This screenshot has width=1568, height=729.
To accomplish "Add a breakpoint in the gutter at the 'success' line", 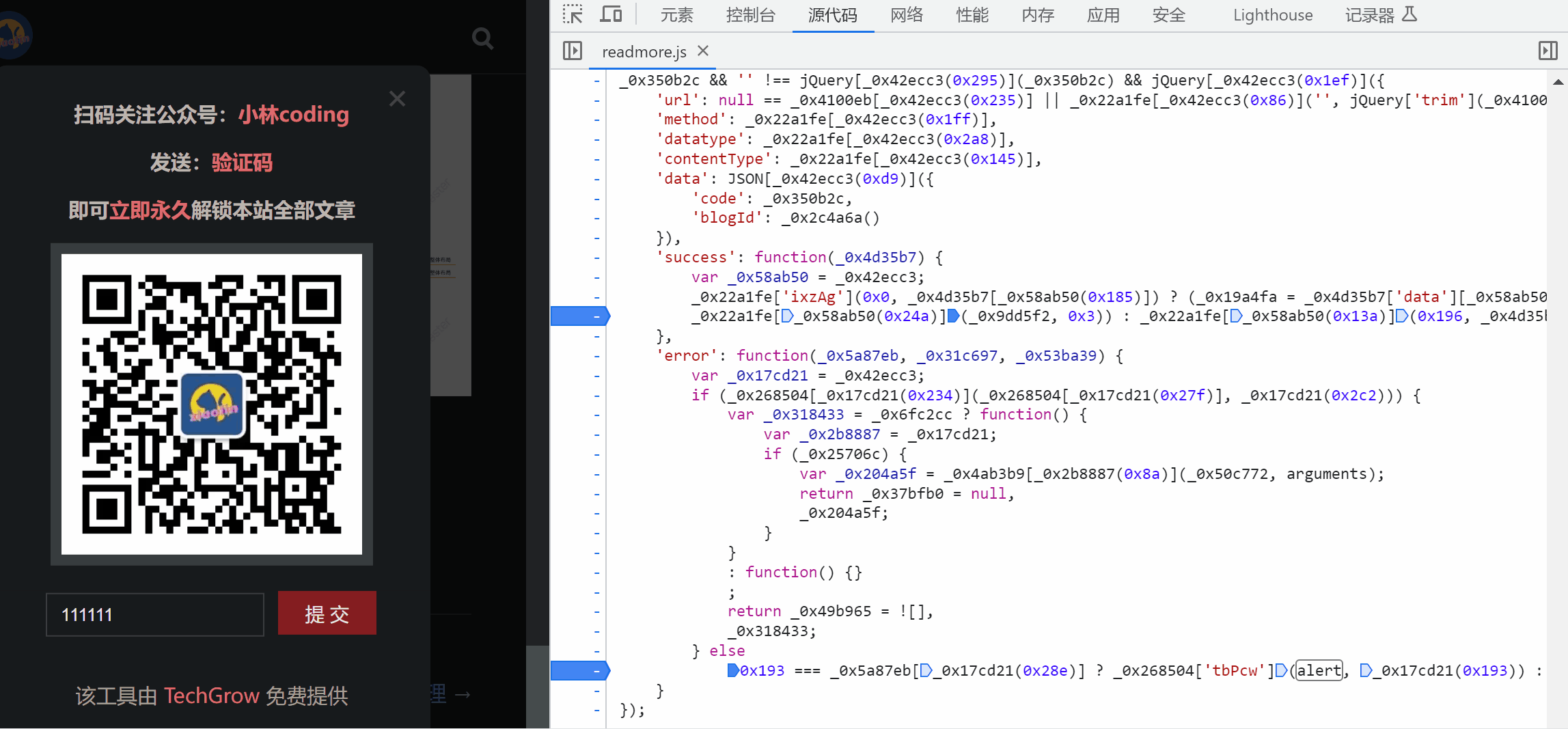I will click(x=596, y=258).
